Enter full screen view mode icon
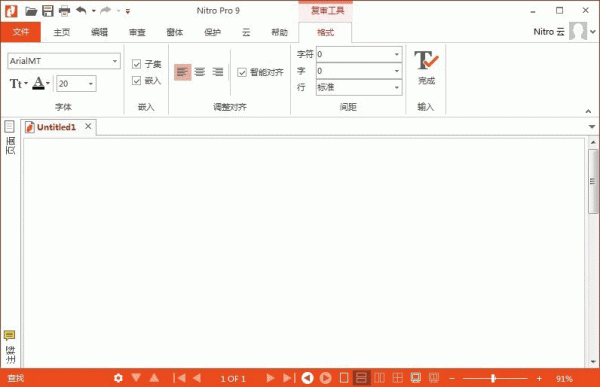 pyautogui.click(x=416, y=378)
